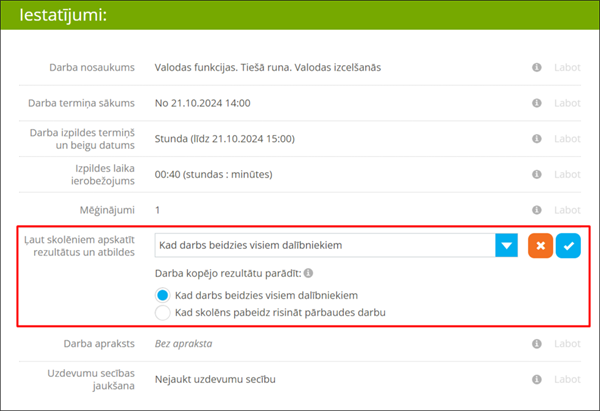Click info icon for Darba termiņa sākums row
Viewport: 600px width, 411px height.
(536, 103)
